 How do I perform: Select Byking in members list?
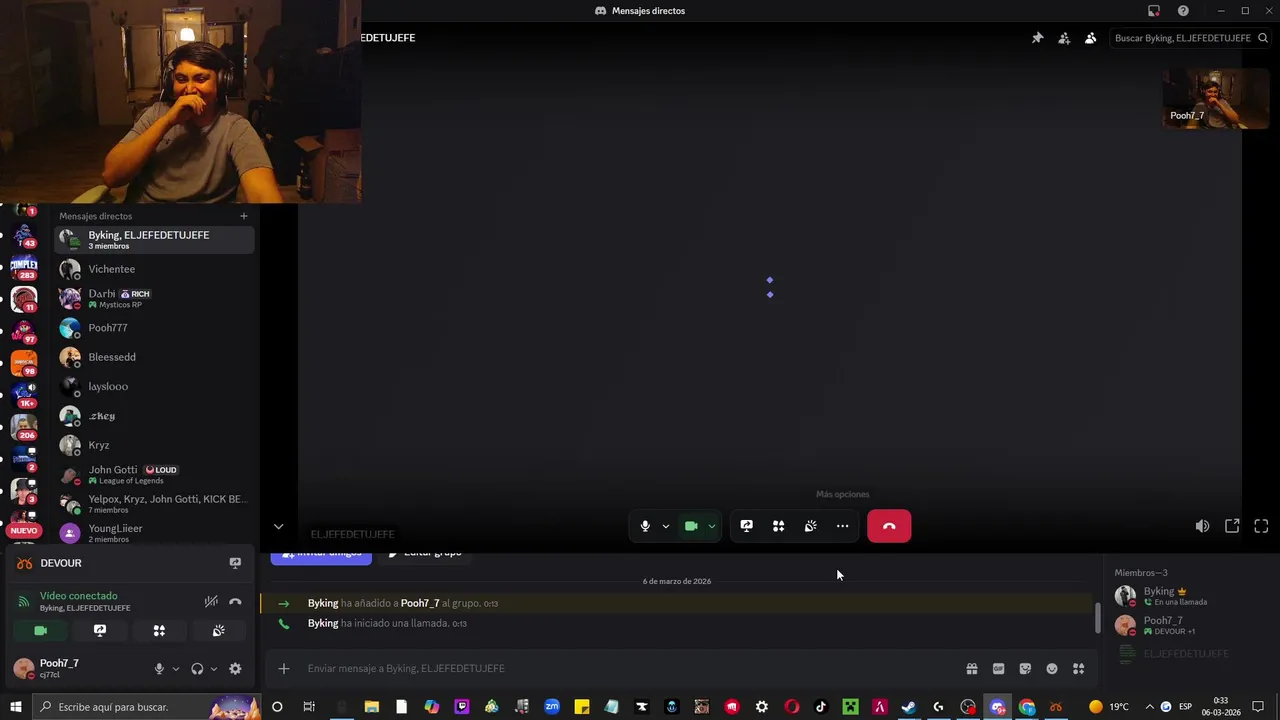[1191, 596]
